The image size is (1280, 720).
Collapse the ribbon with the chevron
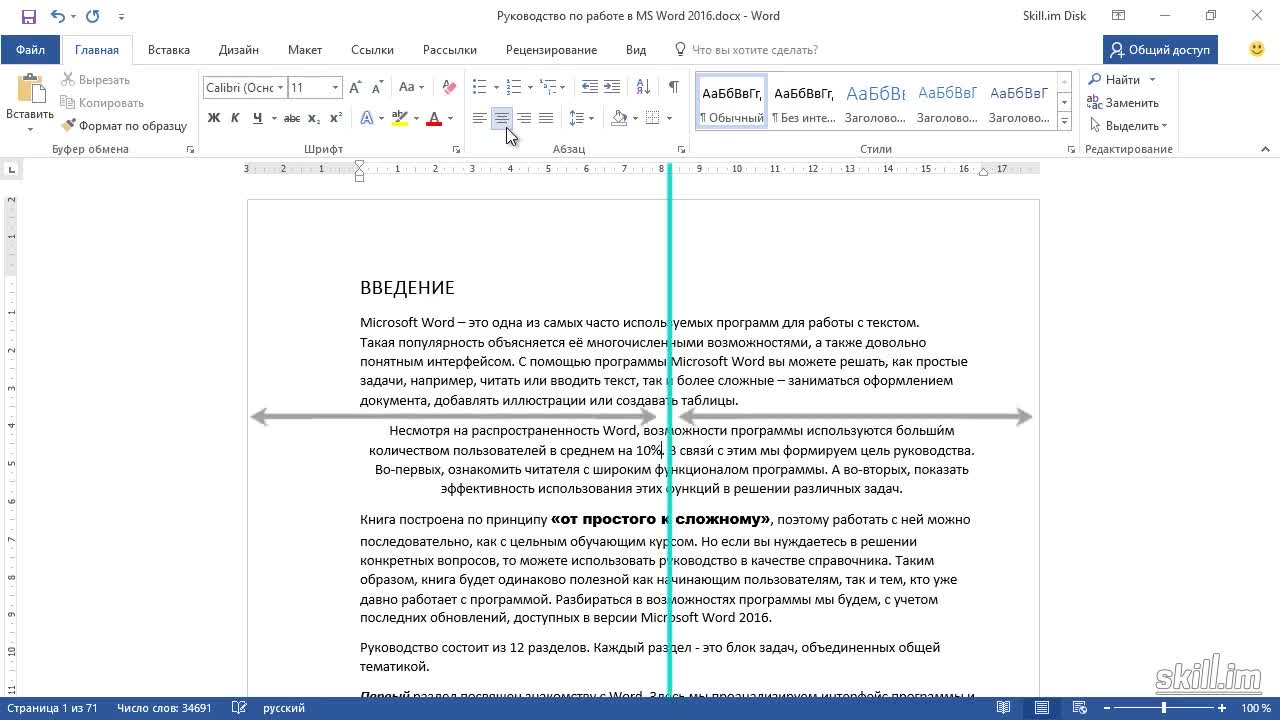coord(1265,149)
